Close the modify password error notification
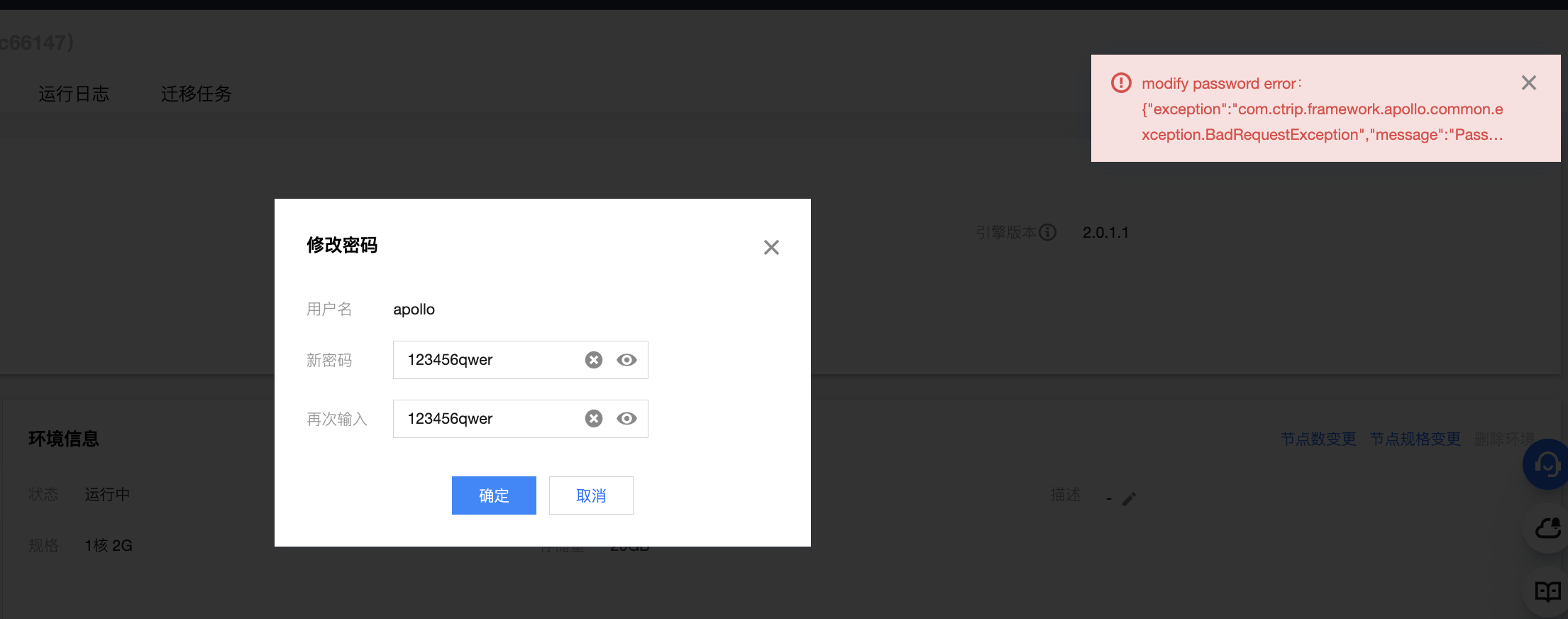Screen dimensions: 1568x619 tap(1528, 83)
